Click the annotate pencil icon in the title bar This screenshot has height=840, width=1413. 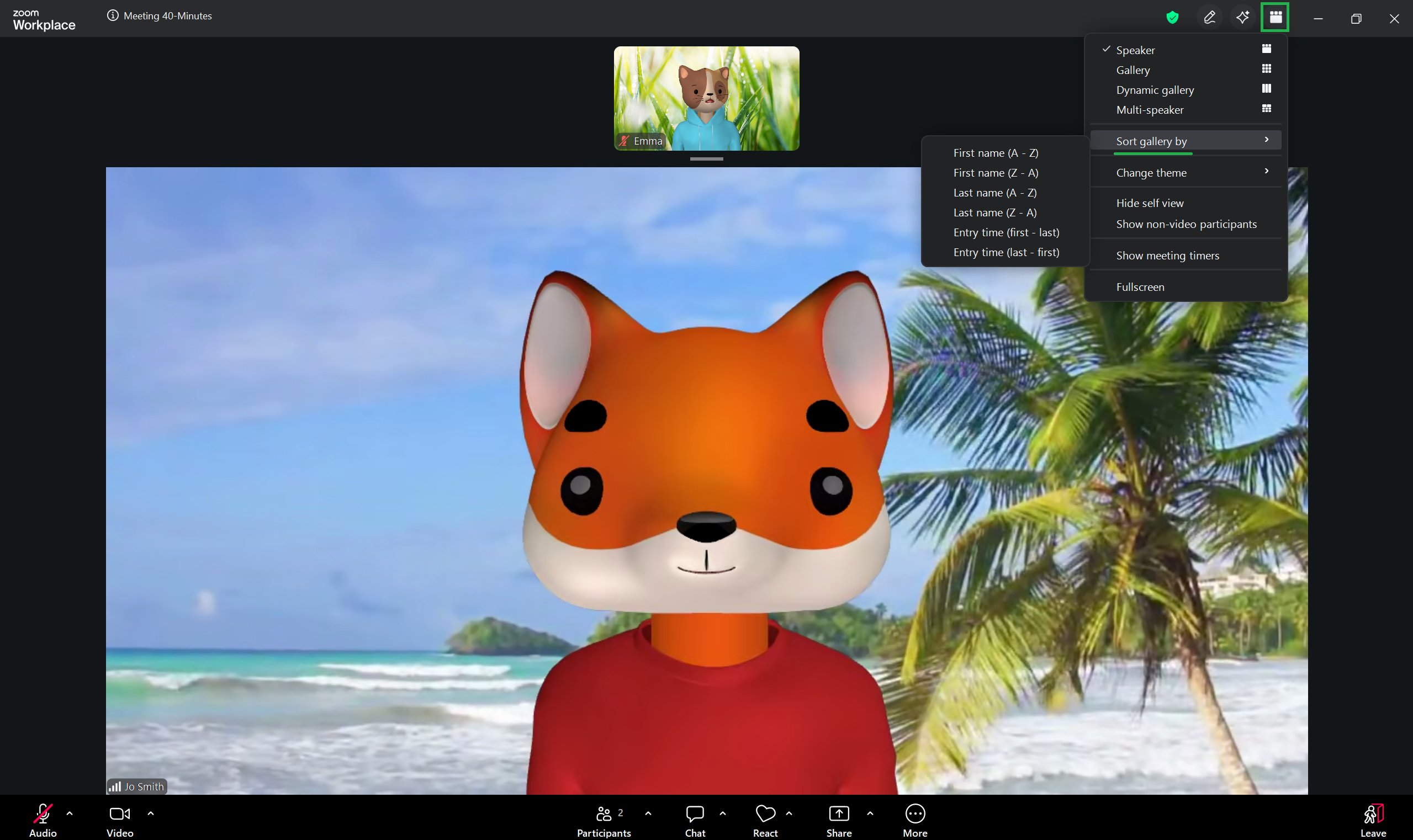pos(1209,17)
